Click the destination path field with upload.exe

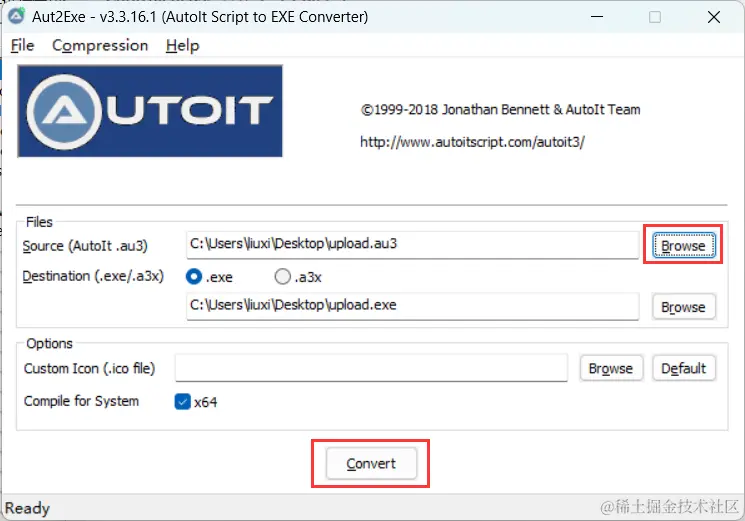coord(412,306)
